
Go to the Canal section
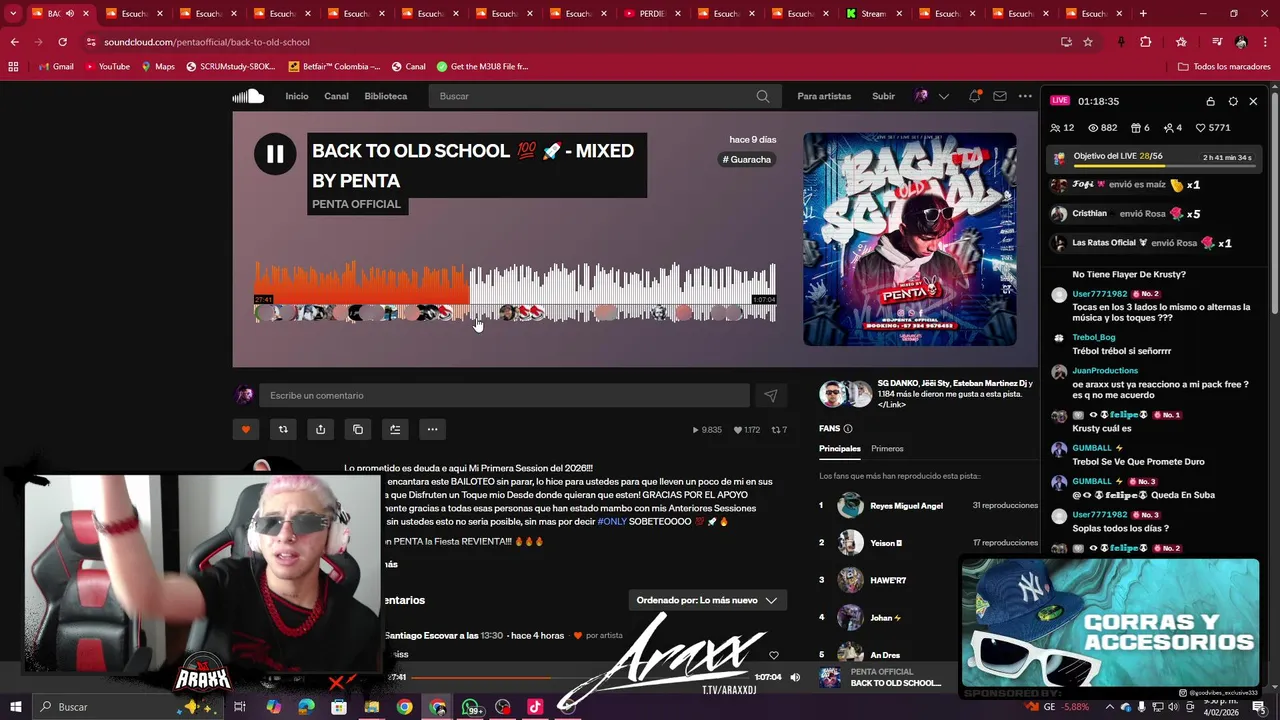tap(336, 96)
